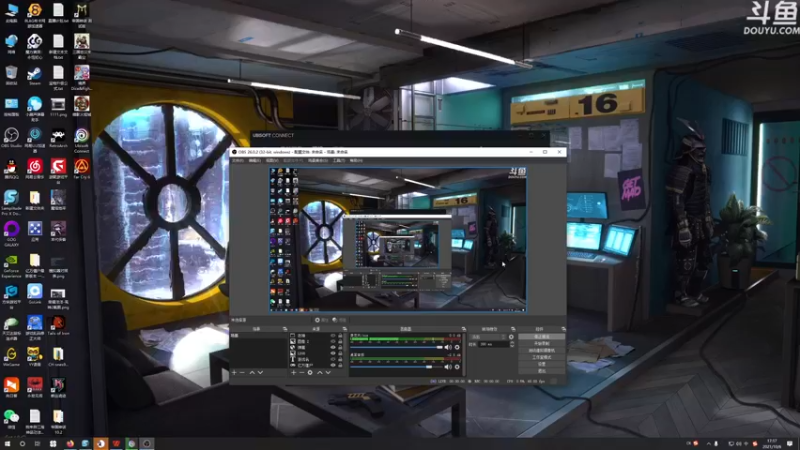Lock the 图像 2 source
The width and height of the screenshot is (800, 450).
340,341
